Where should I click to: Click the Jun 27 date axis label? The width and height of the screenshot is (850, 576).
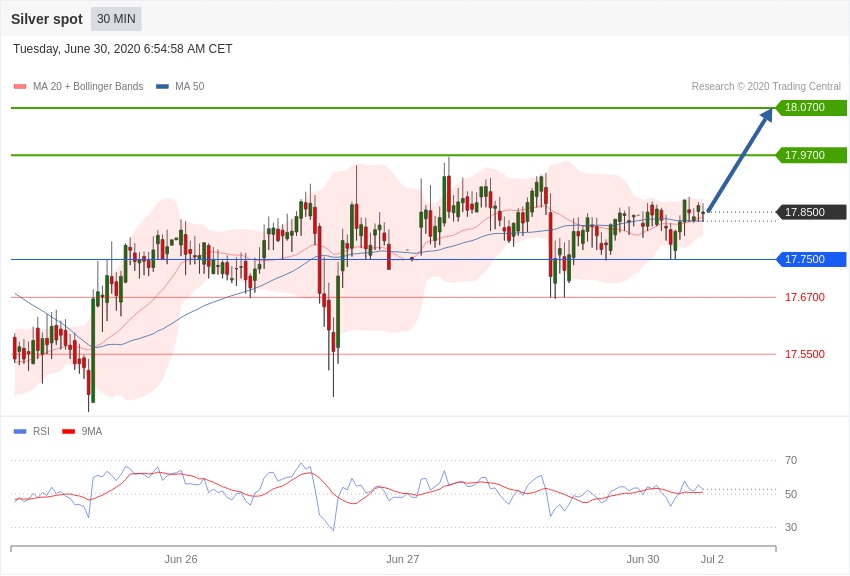[x=402, y=559]
